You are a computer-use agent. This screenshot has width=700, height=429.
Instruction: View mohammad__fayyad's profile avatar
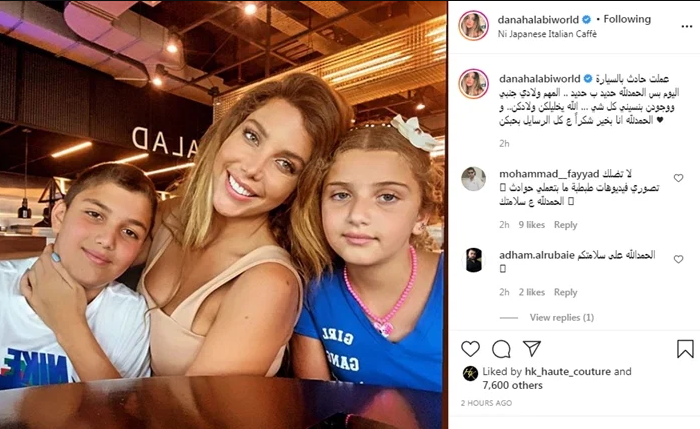[473, 179]
